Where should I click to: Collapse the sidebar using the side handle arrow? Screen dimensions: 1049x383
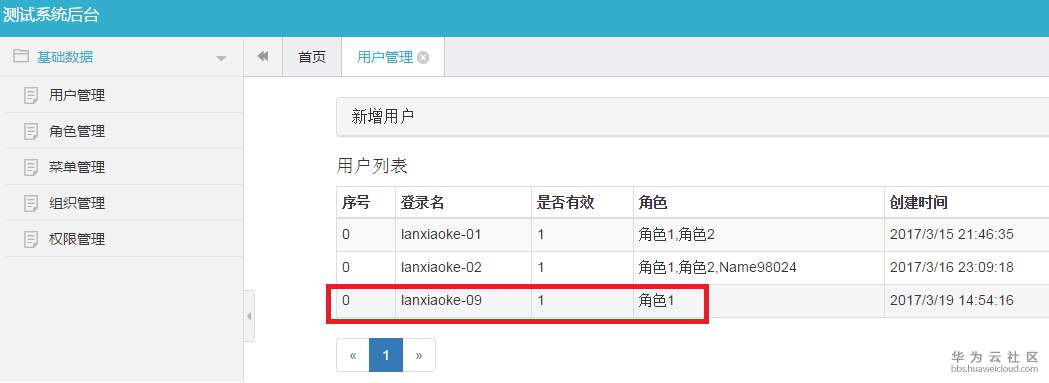[x=249, y=316]
